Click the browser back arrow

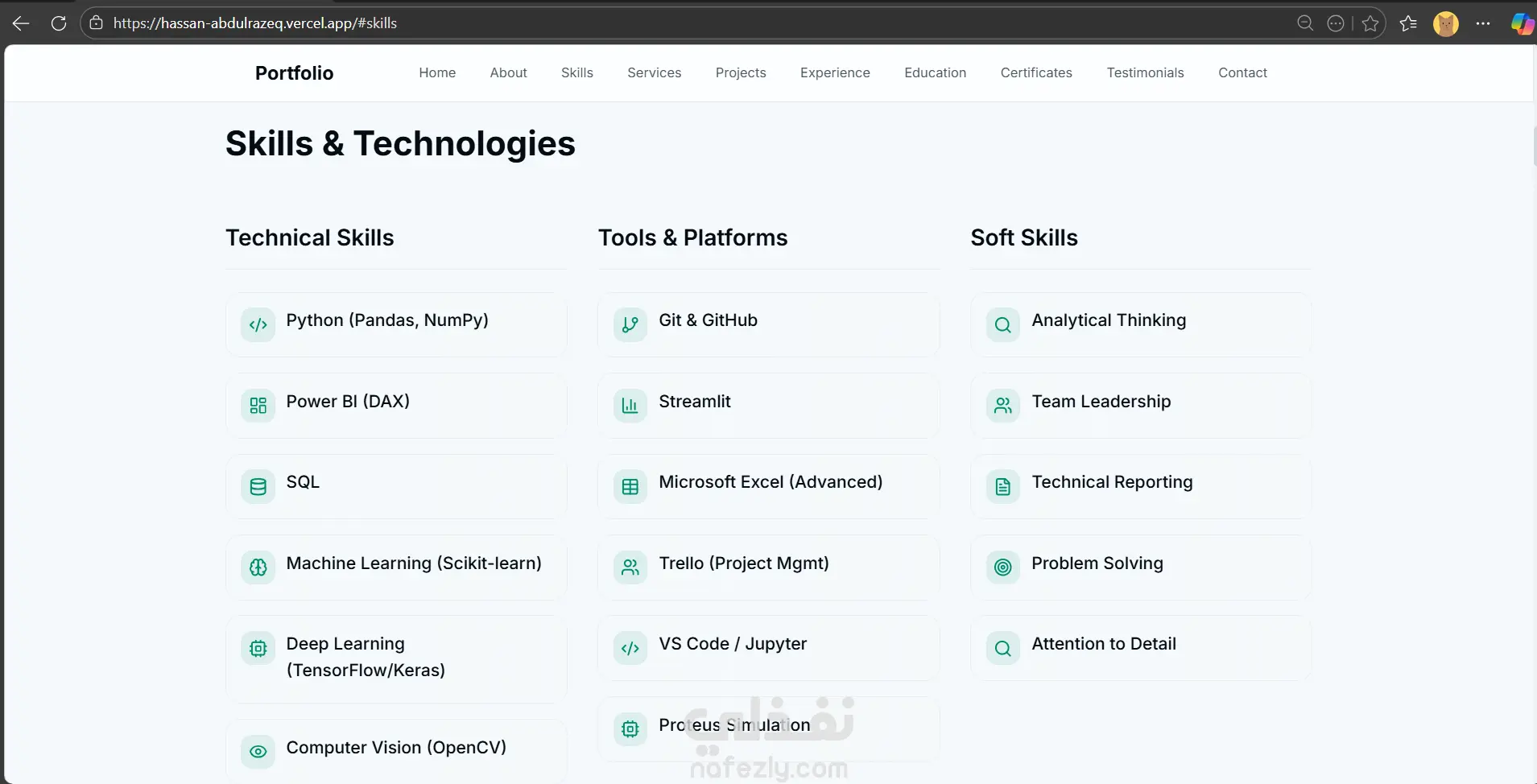21,23
